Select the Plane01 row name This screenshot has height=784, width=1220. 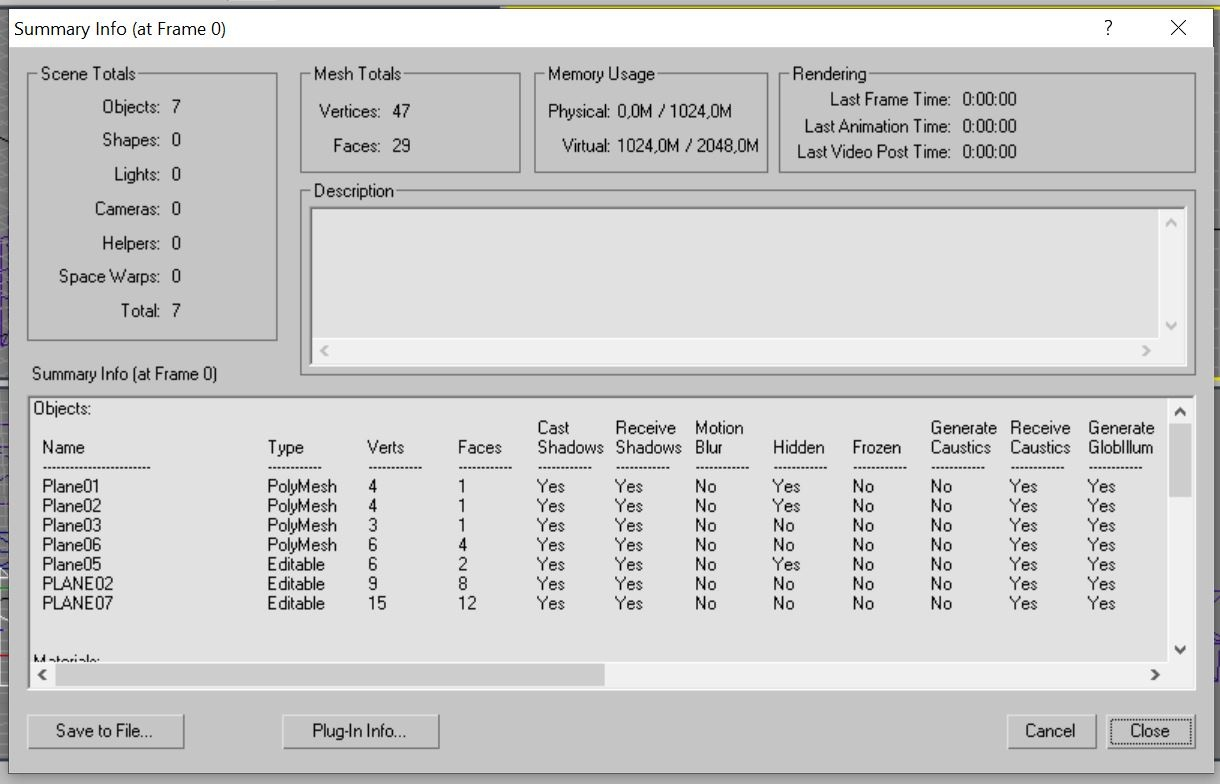(71, 487)
